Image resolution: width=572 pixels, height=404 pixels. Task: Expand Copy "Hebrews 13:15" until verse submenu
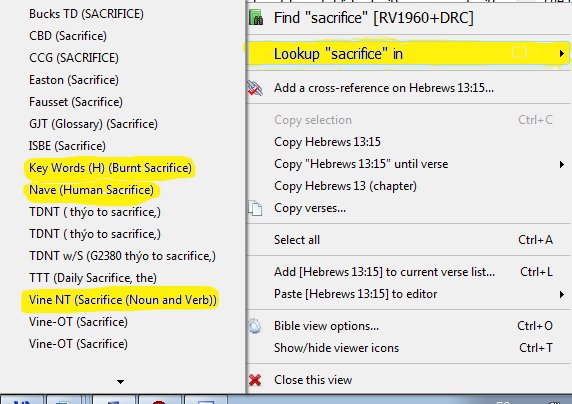click(x=562, y=164)
